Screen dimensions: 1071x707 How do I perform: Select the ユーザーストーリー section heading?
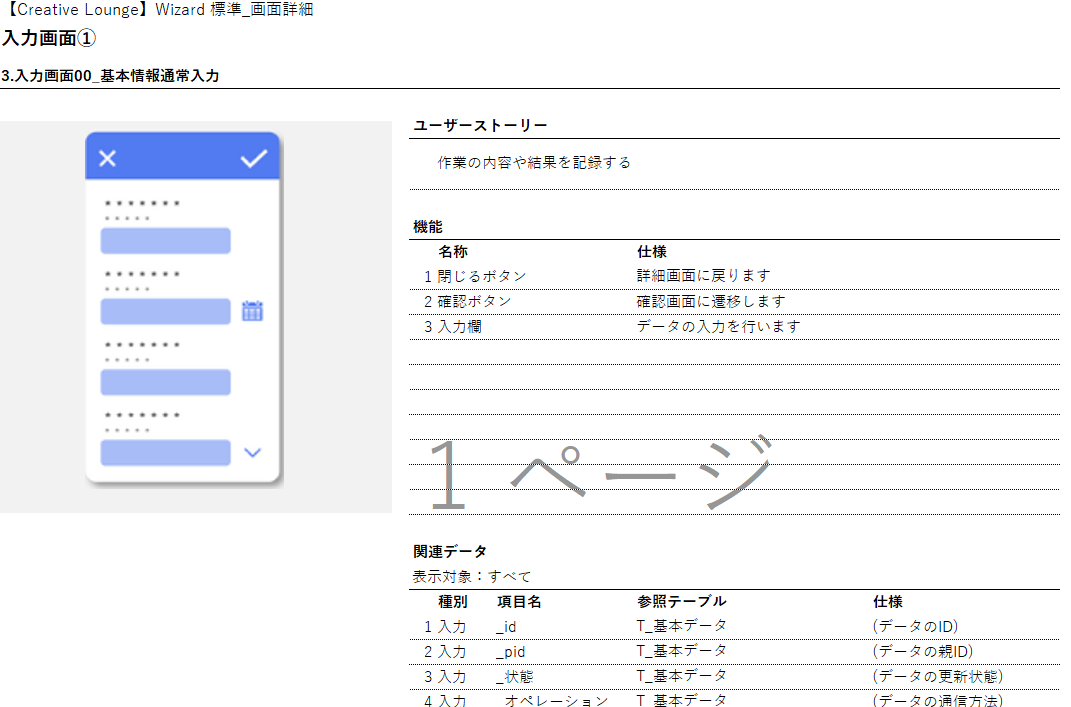tap(480, 125)
